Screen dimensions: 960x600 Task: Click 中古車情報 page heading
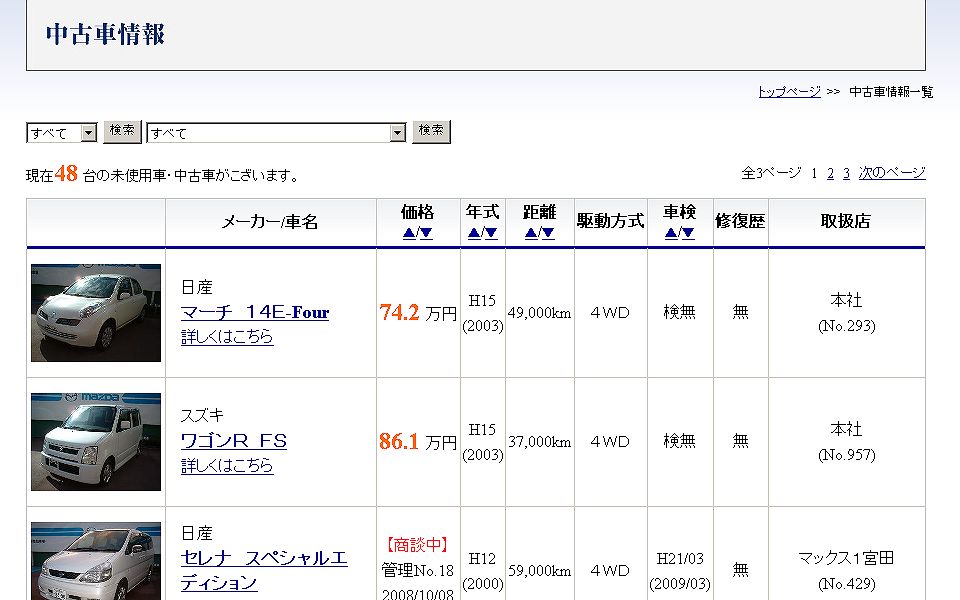tap(105, 34)
